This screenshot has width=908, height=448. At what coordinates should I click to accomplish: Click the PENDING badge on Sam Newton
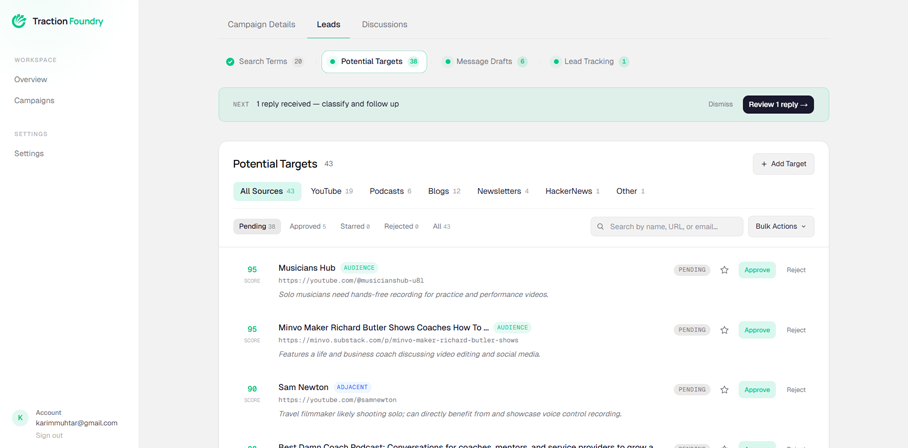pos(691,390)
